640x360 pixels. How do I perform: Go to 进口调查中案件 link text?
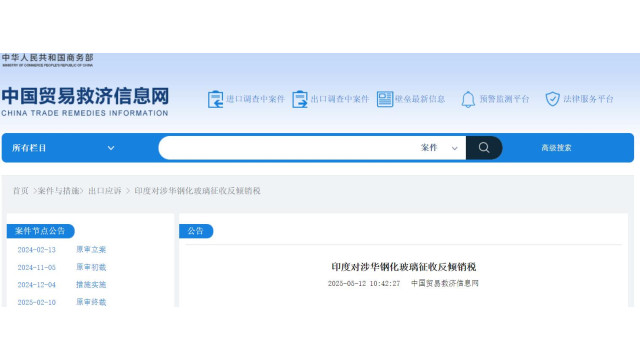256,99
